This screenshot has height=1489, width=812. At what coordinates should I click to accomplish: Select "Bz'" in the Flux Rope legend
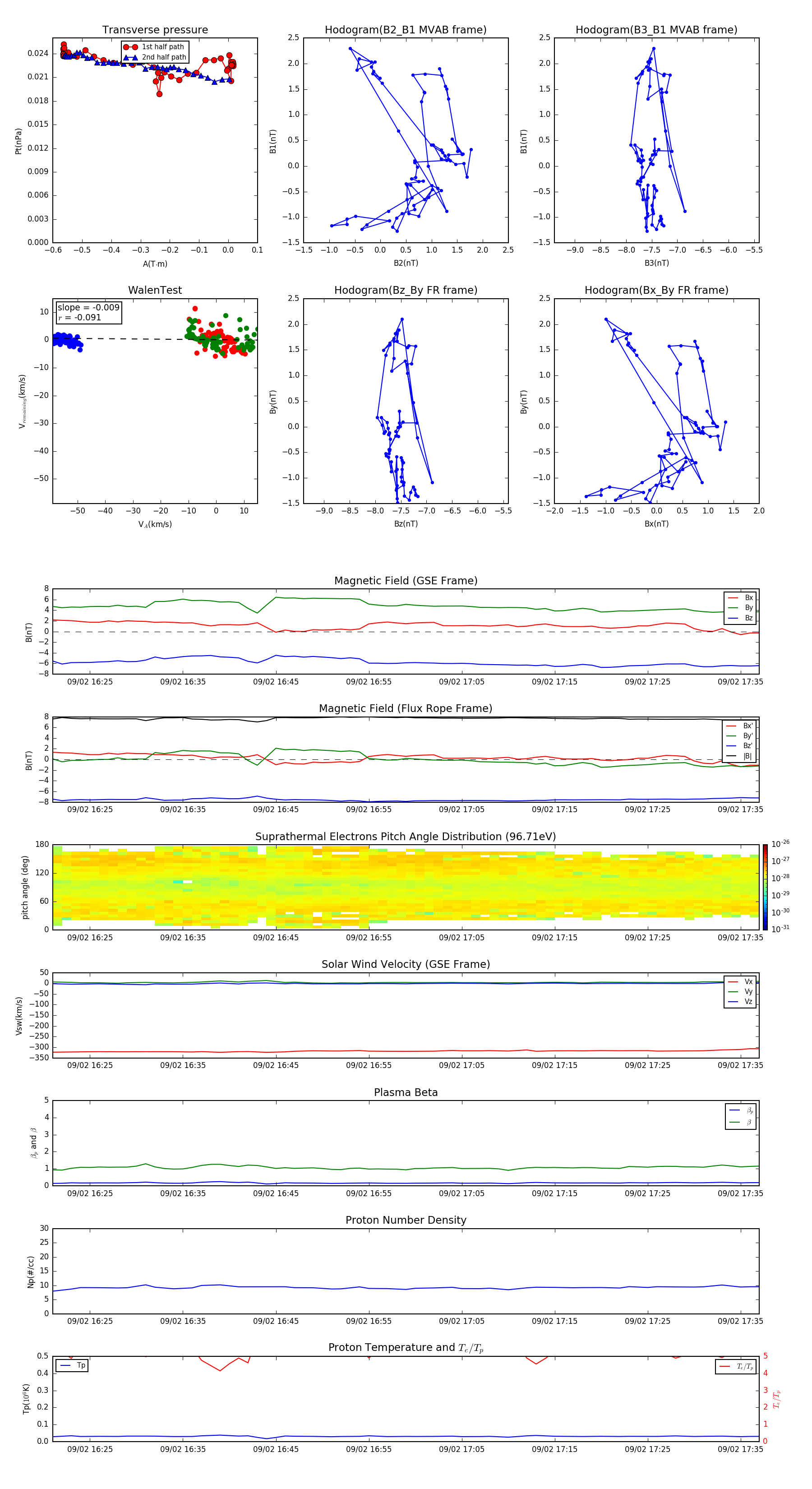click(x=740, y=746)
